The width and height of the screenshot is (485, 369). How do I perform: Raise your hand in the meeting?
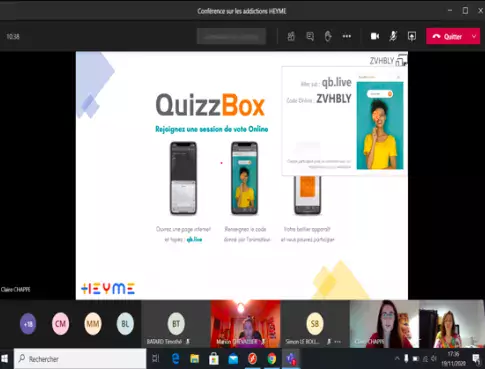pos(328,36)
